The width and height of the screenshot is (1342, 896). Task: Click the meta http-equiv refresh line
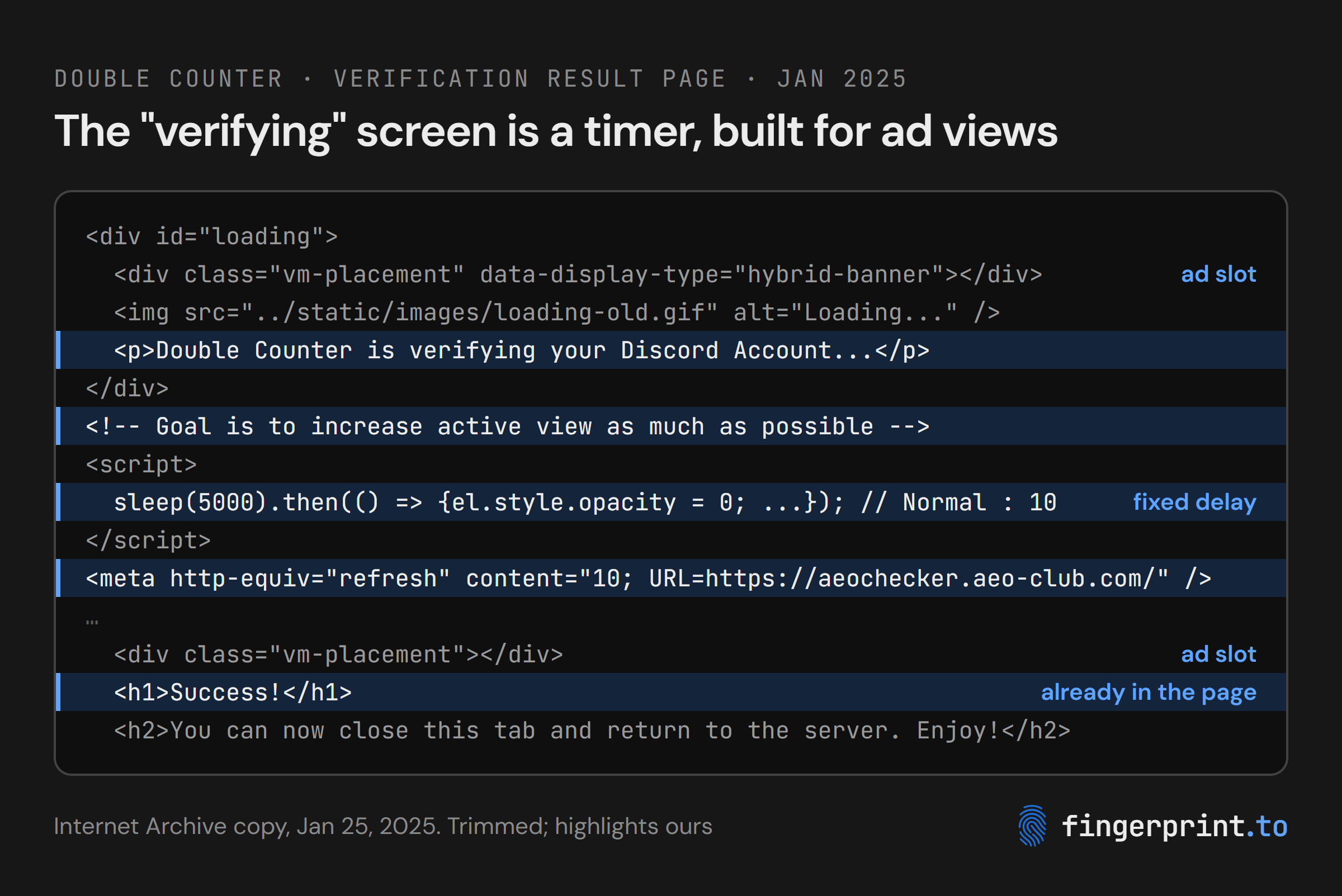click(671, 578)
